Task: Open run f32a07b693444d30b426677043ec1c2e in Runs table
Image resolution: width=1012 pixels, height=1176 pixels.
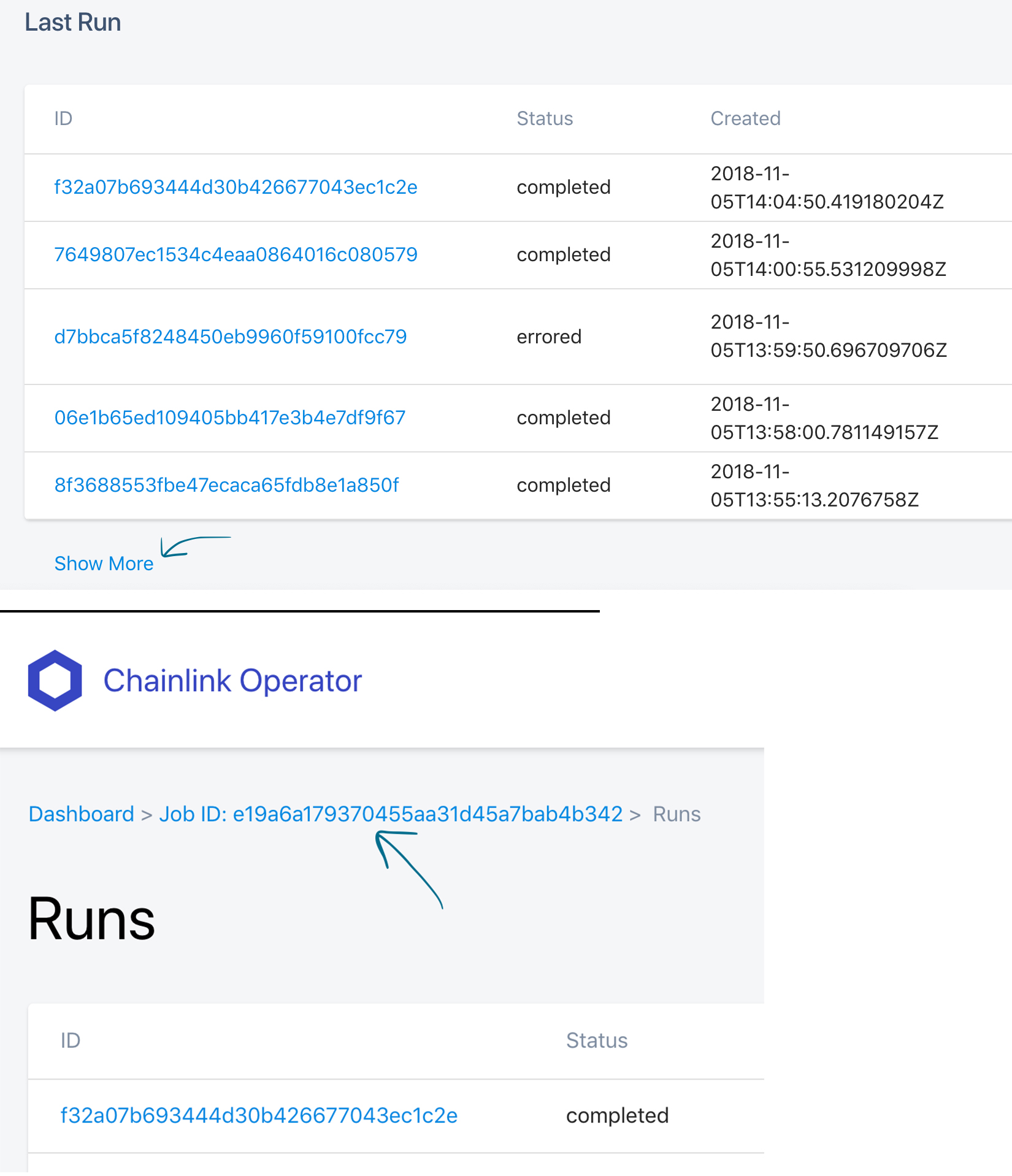Action: pyautogui.click(x=258, y=1115)
